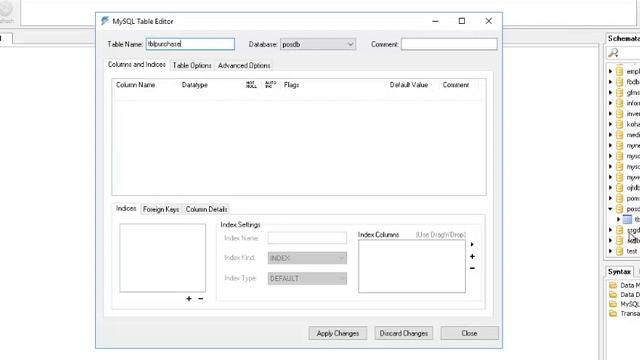The height and width of the screenshot is (360, 640).
Task: Collapse the expanded 'posd' schema node
Action: coord(611,209)
